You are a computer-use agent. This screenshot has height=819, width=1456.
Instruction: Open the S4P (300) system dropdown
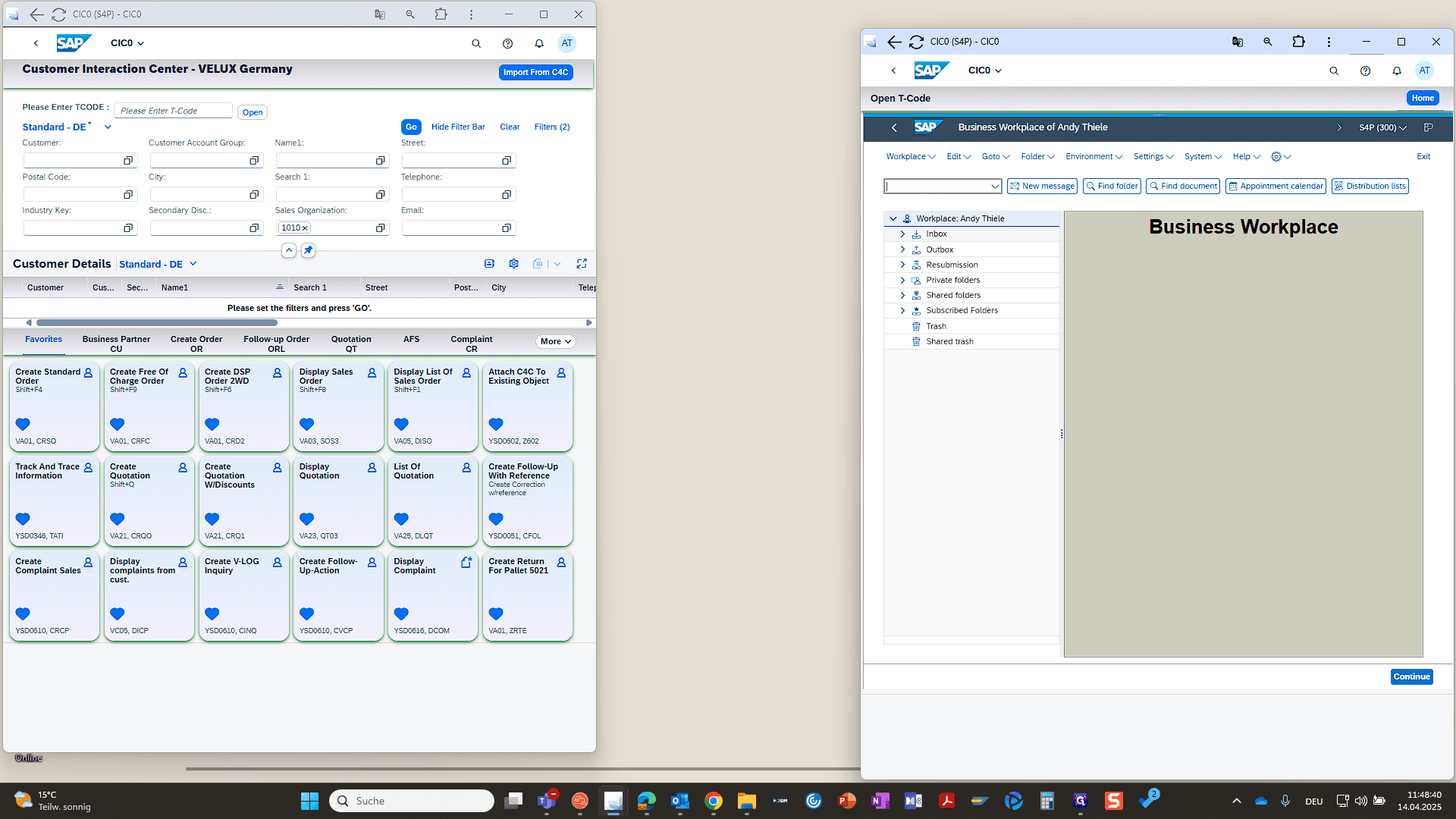point(1382,127)
